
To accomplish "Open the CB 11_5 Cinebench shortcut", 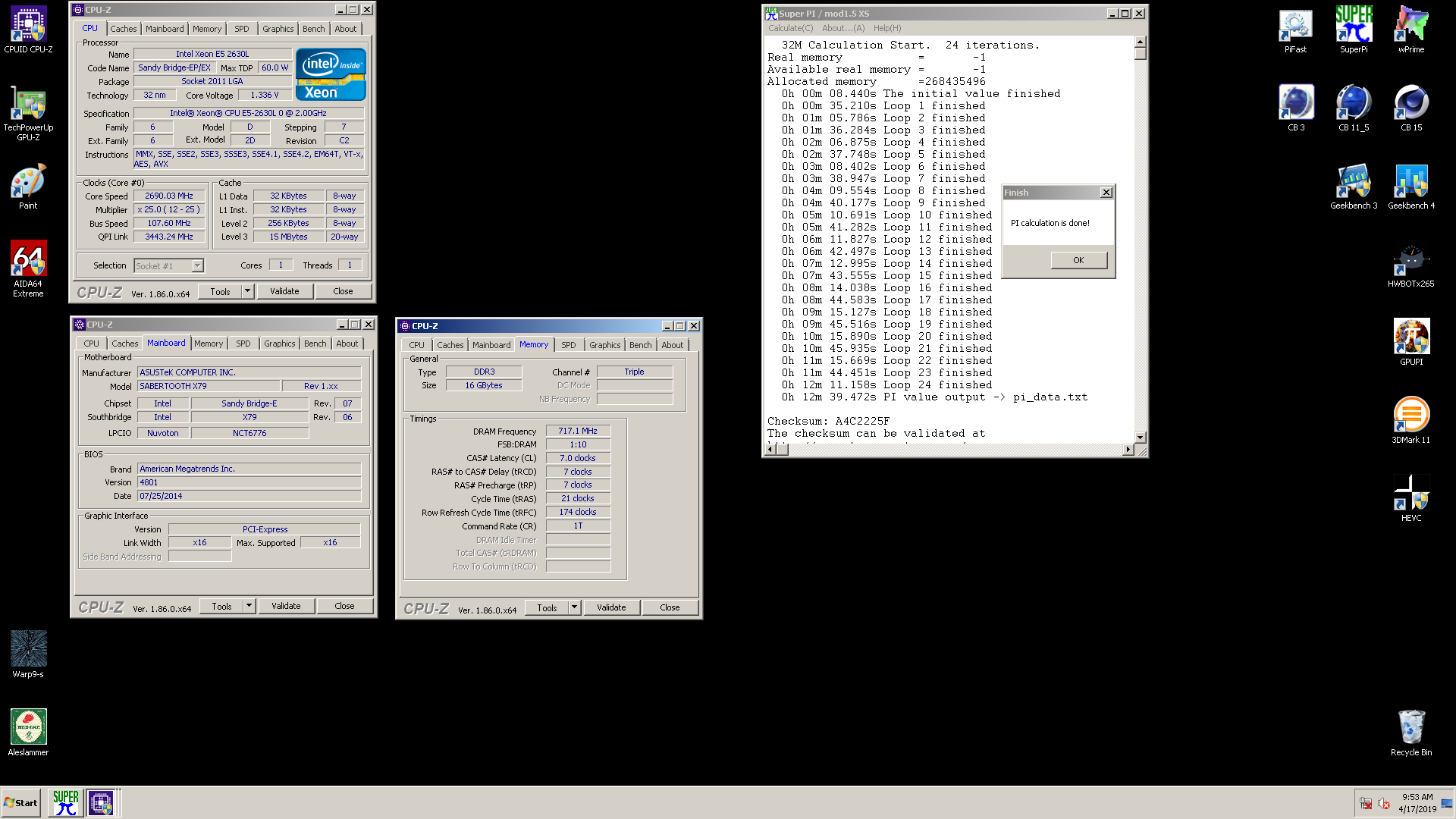I will point(1354,108).
